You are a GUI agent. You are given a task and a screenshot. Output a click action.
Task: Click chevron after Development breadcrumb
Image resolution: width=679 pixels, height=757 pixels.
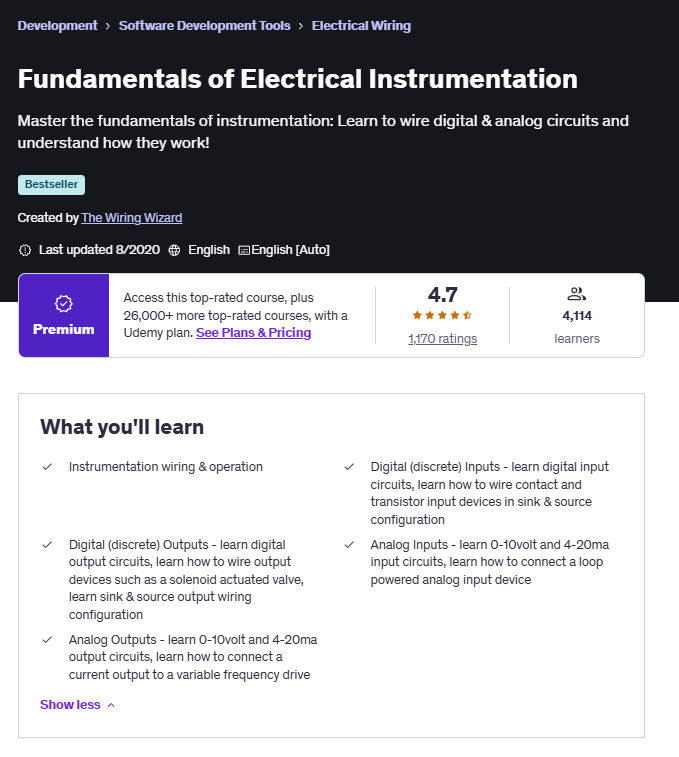tap(108, 26)
